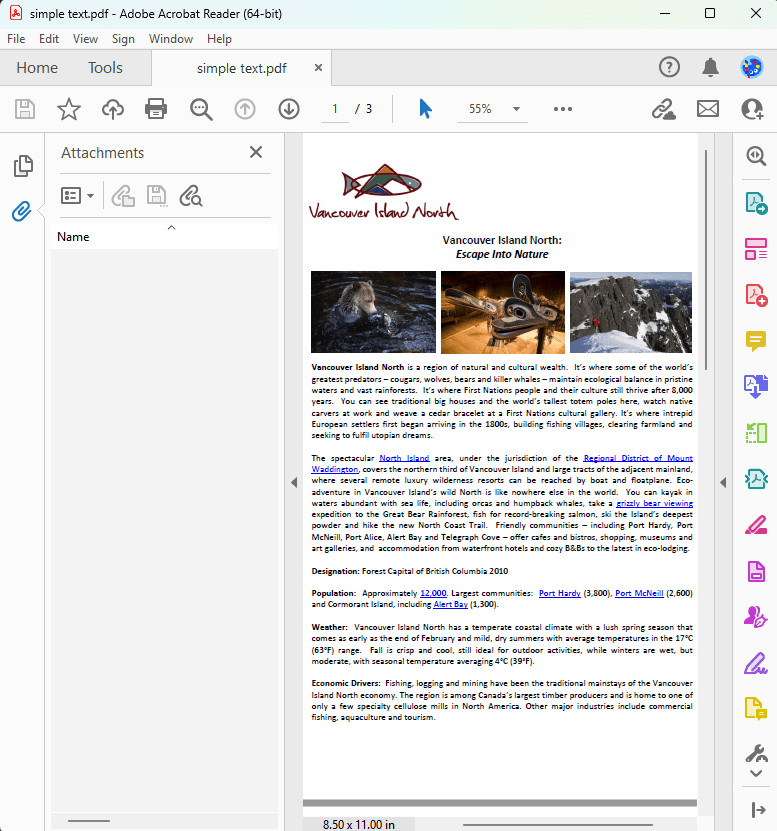Click the Print file icon
The width and height of the screenshot is (777, 831).
(156, 109)
